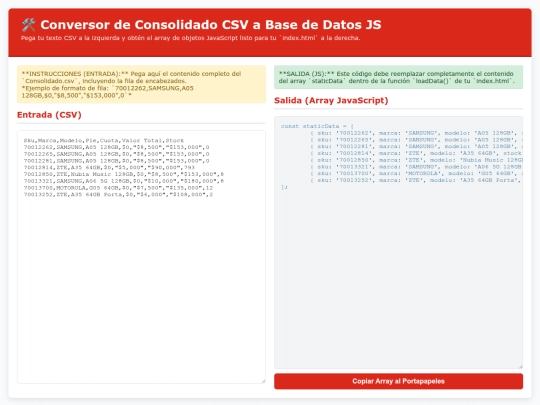Click output object with sku '70013700'
Image resolution: width=540 pixels, height=405 pixels.
[416, 173]
